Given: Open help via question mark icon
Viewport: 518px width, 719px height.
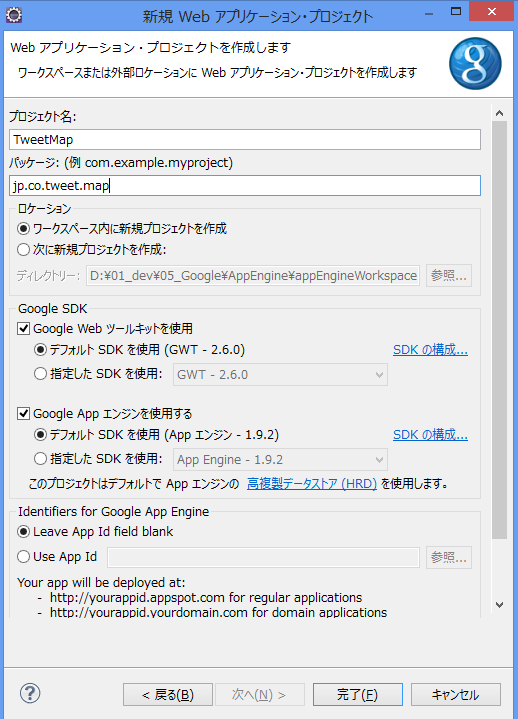Looking at the screenshot, I should [30, 693].
